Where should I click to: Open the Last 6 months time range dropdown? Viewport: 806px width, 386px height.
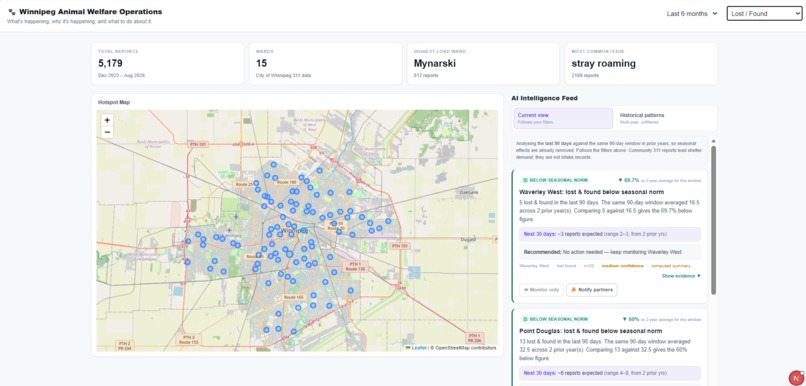coord(692,14)
